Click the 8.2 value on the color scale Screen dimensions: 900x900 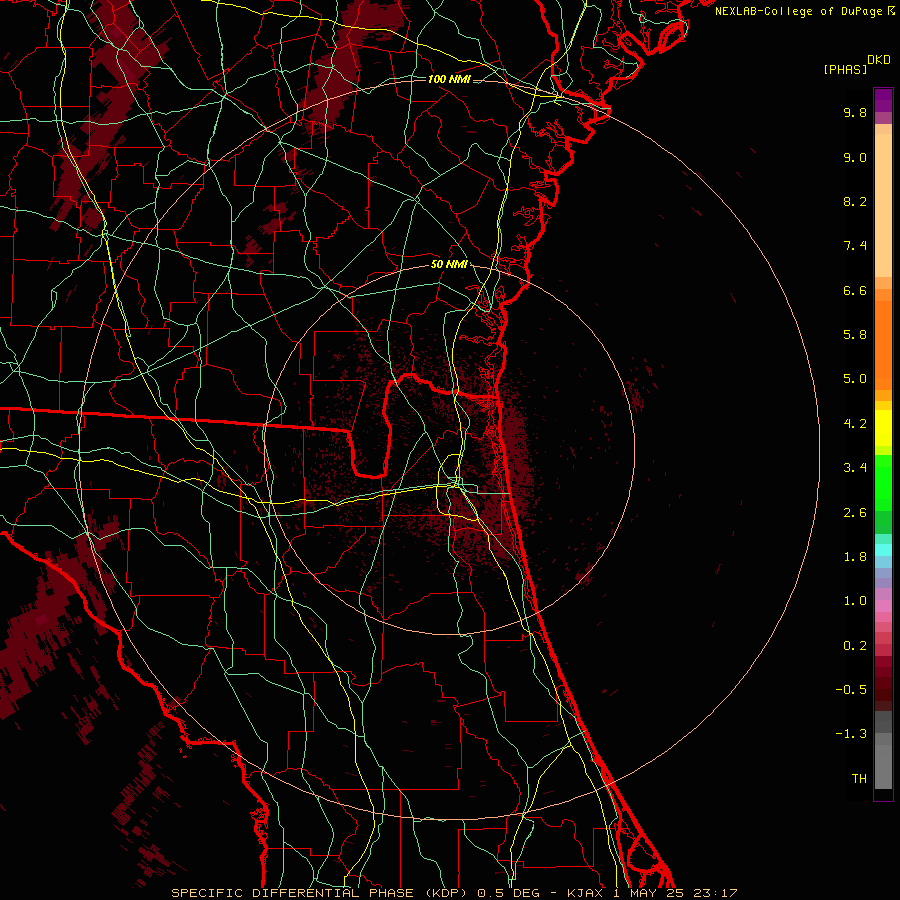(x=855, y=201)
